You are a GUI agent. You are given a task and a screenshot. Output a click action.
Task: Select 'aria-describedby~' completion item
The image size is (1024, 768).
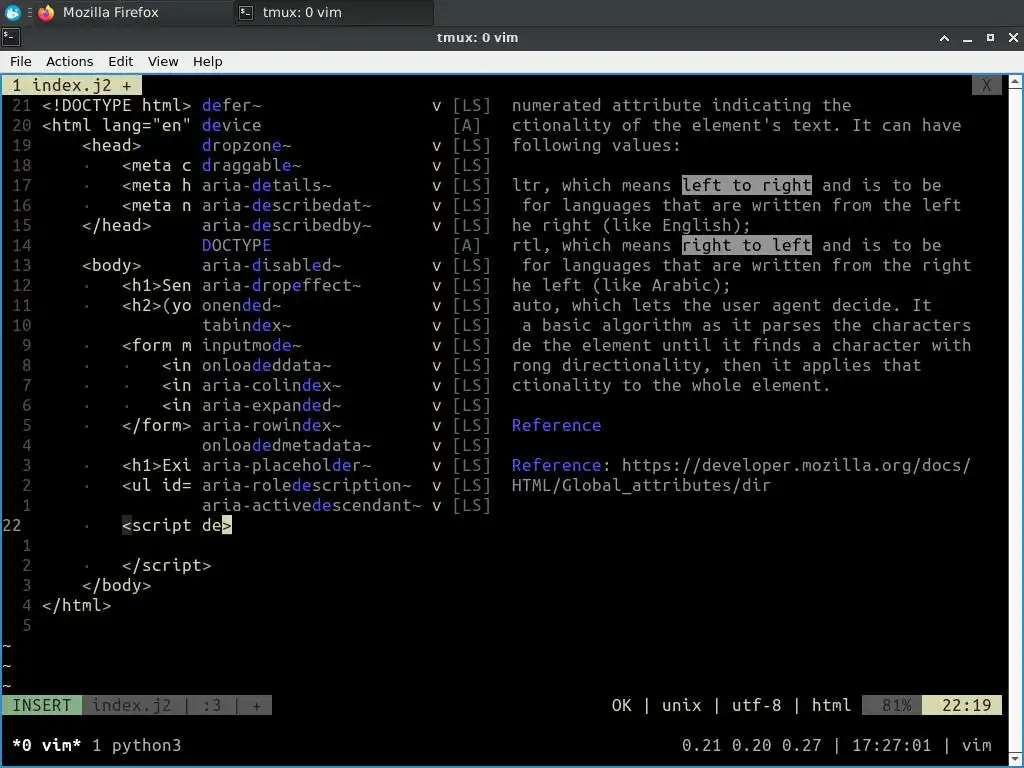pyautogui.click(x=286, y=225)
